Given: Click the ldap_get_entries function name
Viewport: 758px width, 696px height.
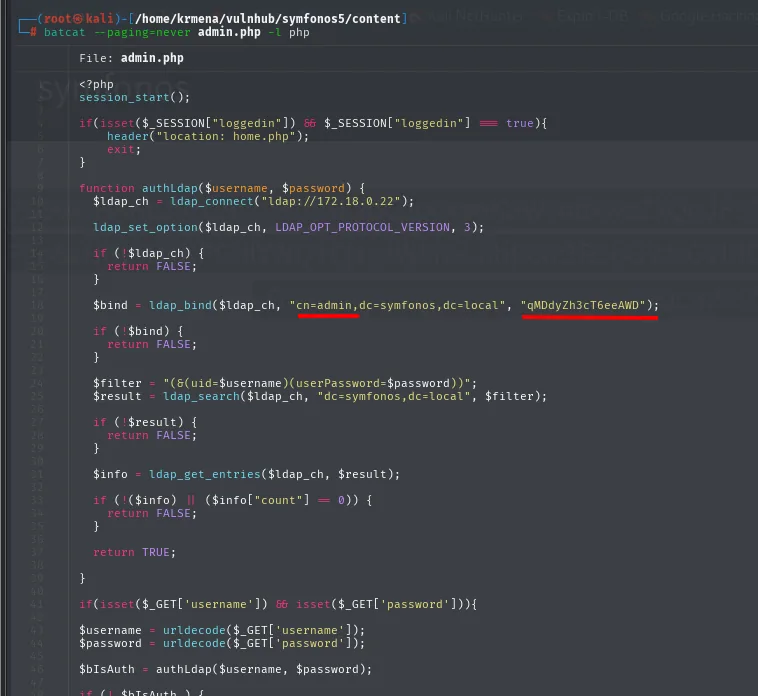Looking at the screenshot, I should tap(204, 474).
